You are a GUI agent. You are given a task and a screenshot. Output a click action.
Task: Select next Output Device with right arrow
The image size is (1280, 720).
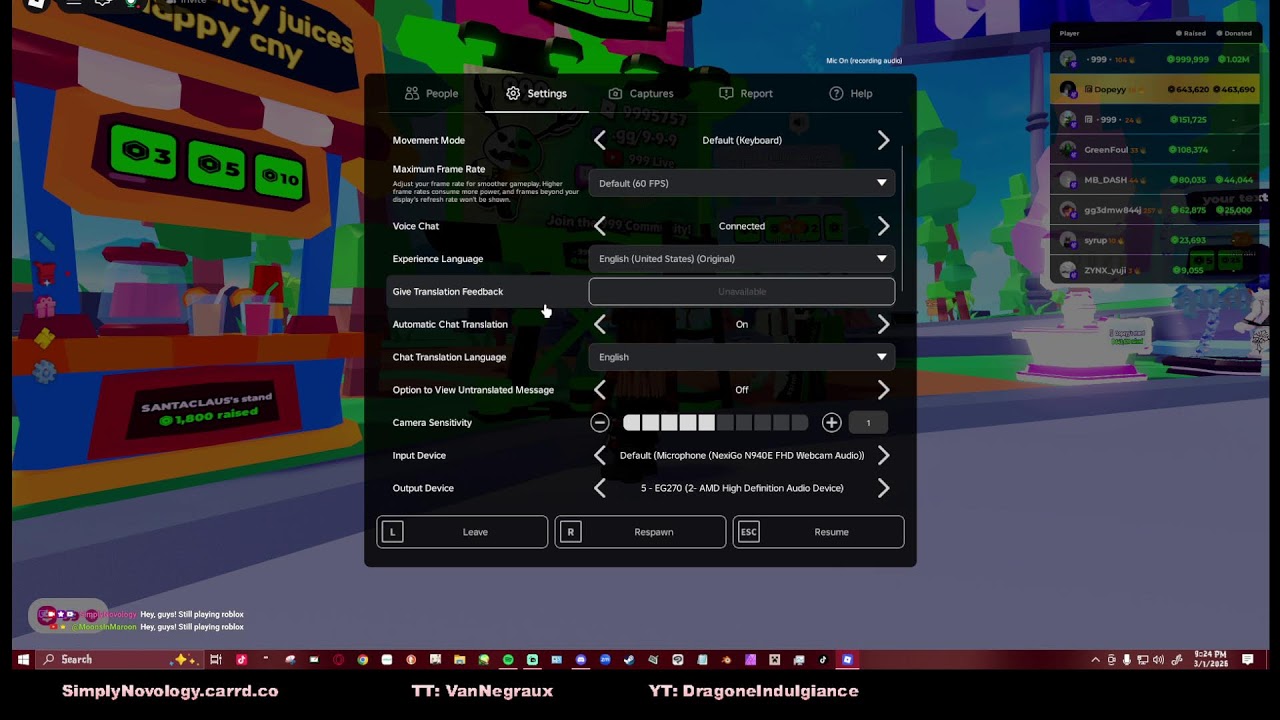click(883, 488)
